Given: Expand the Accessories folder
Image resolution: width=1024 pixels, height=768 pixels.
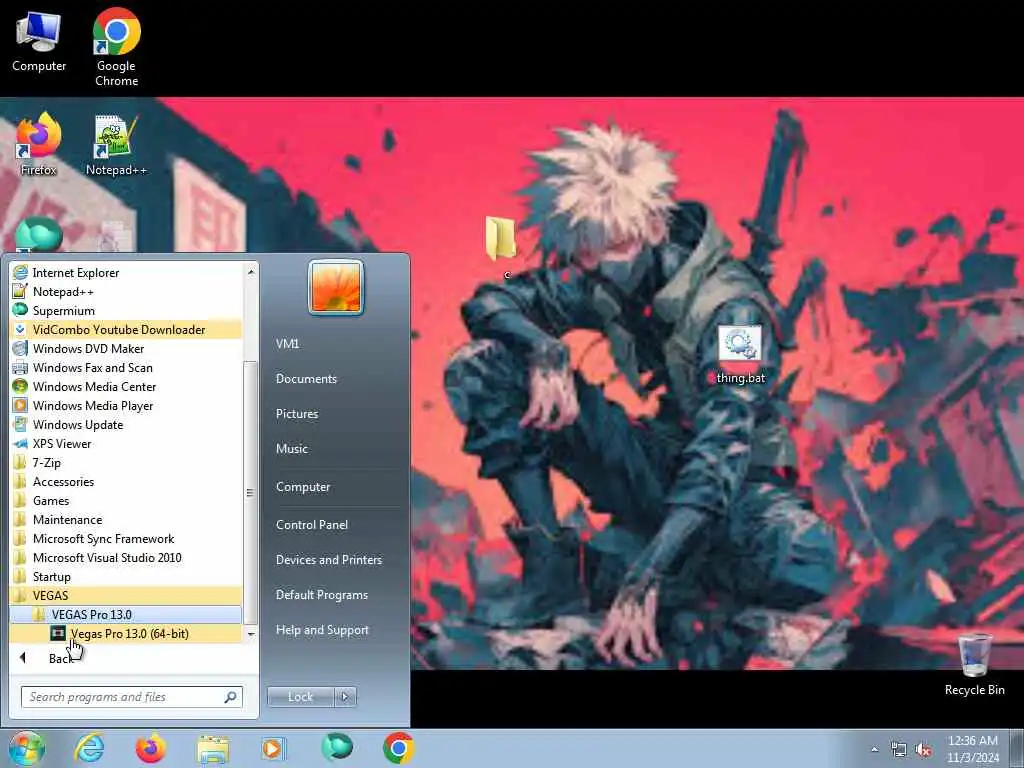Looking at the screenshot, I should 125,481.
